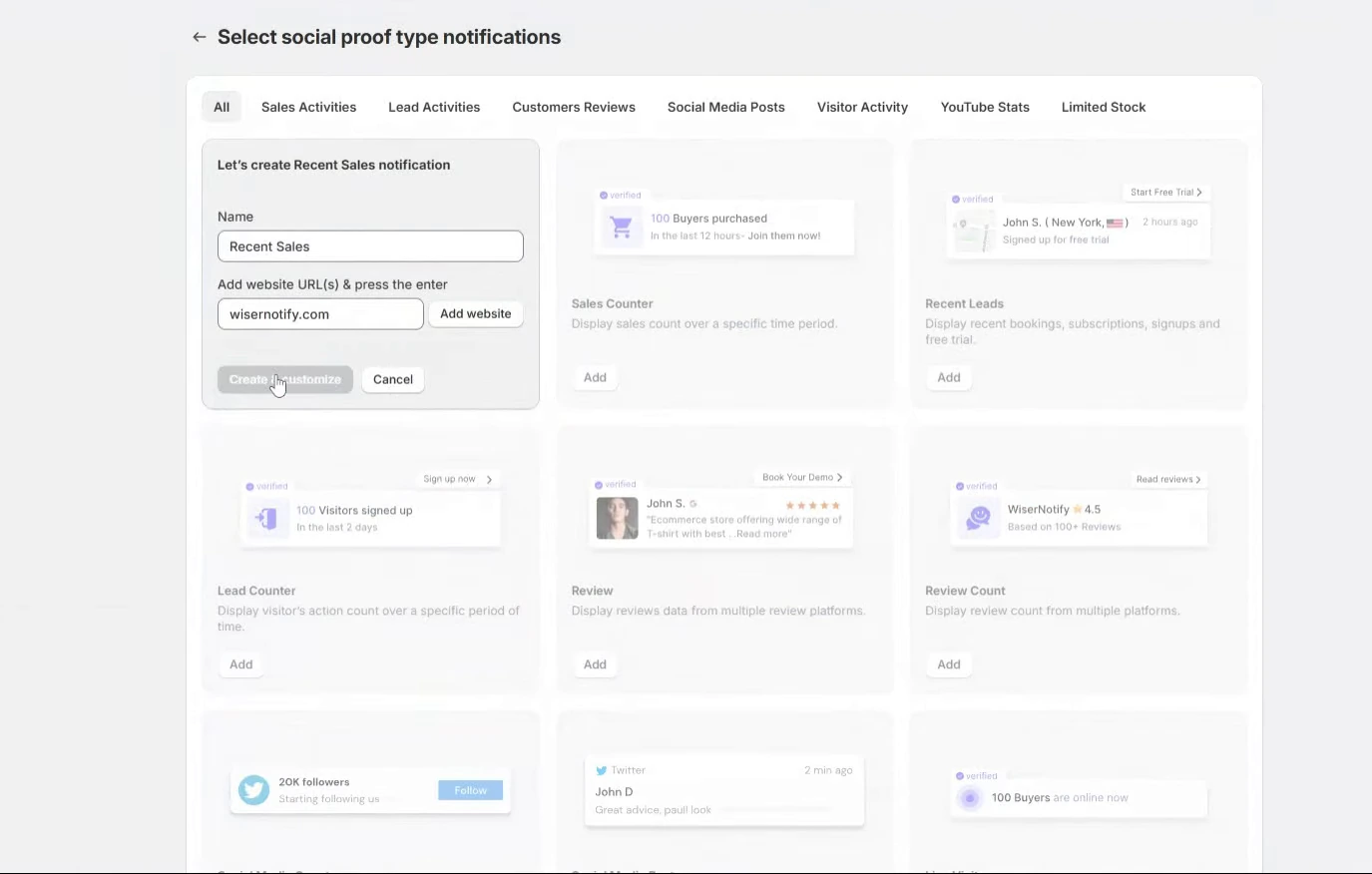Cancel the Recent Sales notification form

393,379
